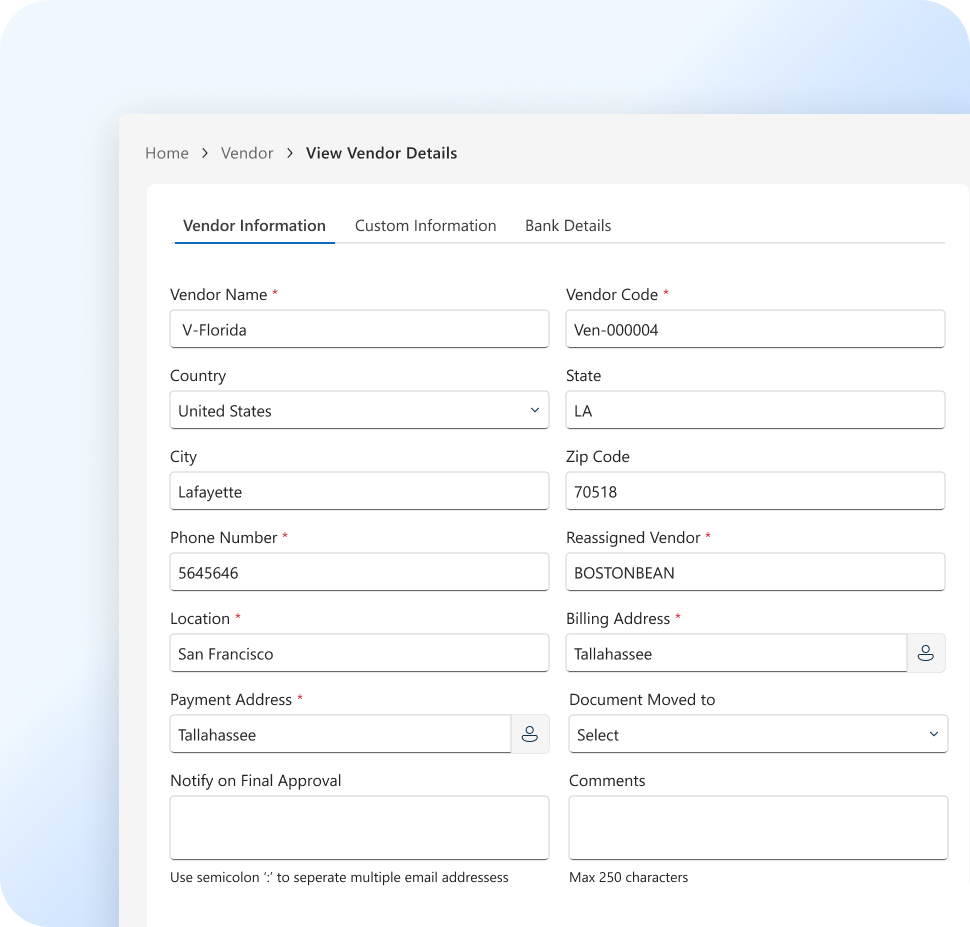Click the Notify on Final Approval textbox
Viewport: 970px width, 927px height.
(x=359, y=827)
